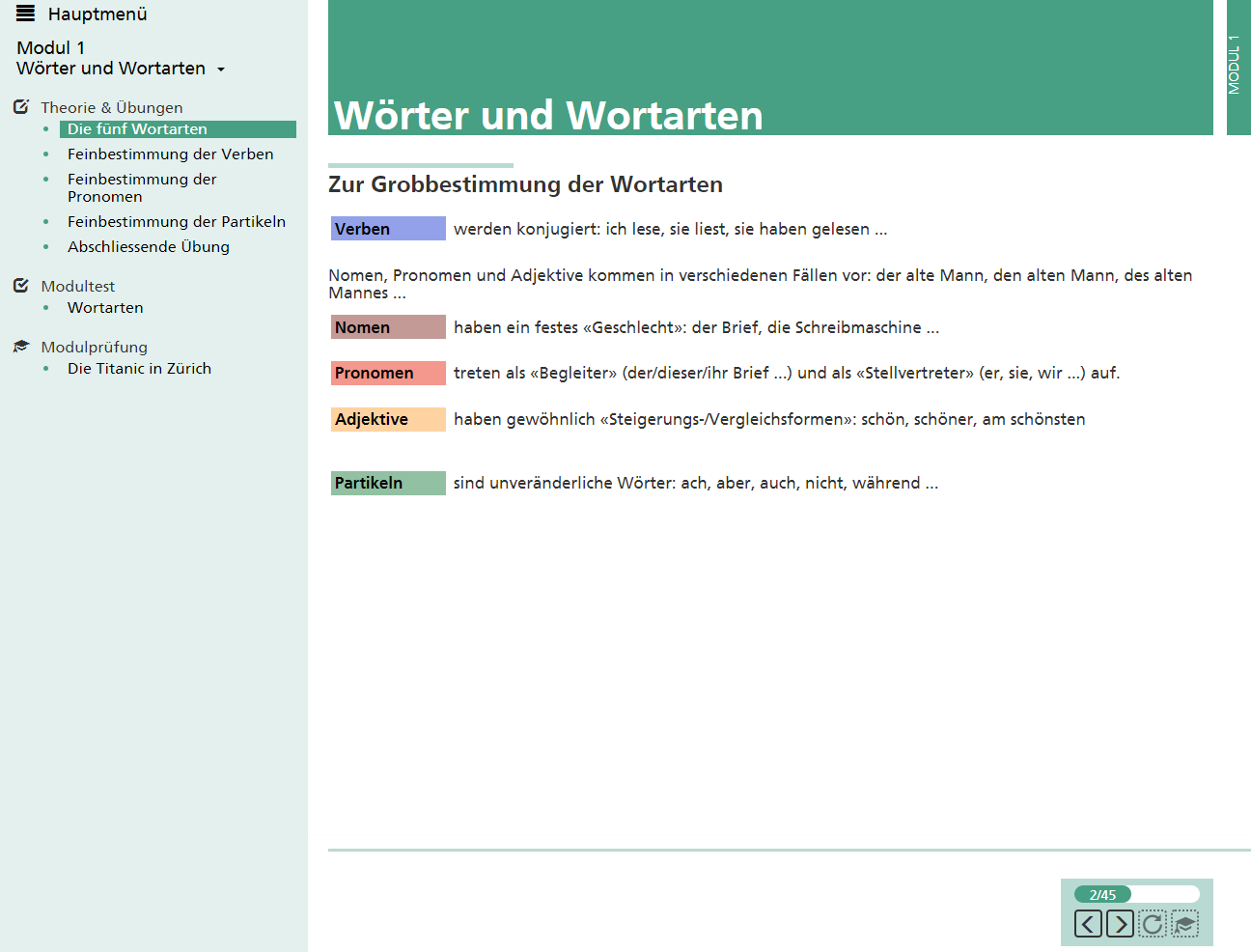Viewport: 1251px width, 952px height.
Task: Open the Wörter und Wortarten module selector
Action: [110, 69]
